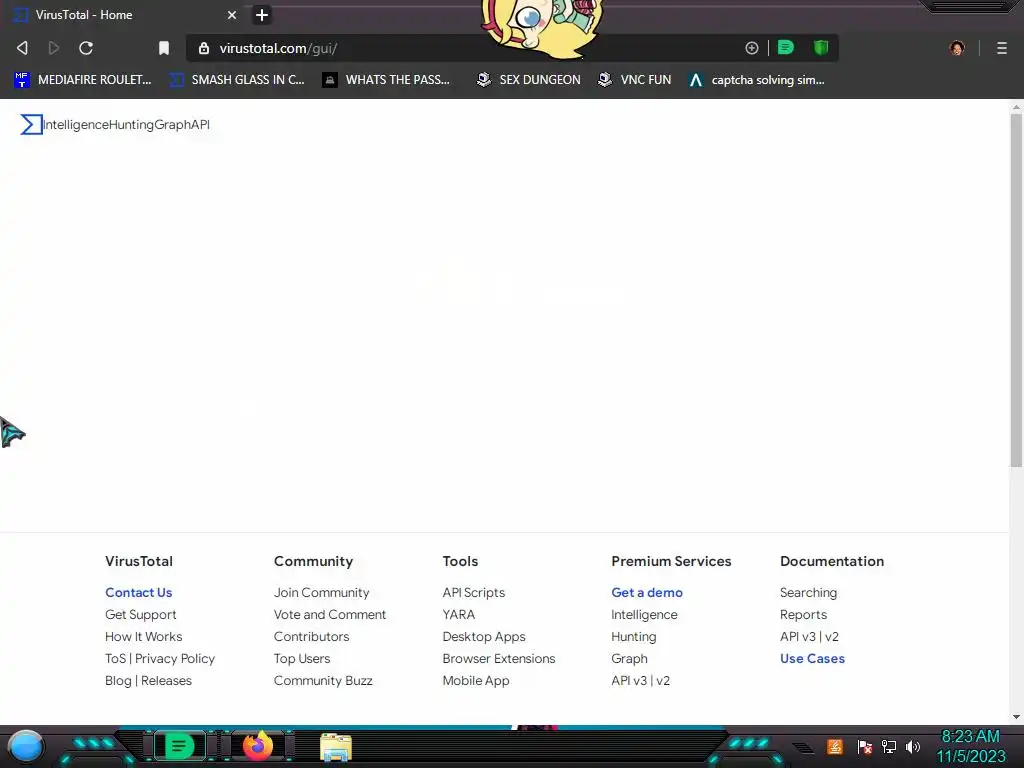Click the VirusTotal sigma logo
The image size is (1024, 768).
tap(31, 124)
